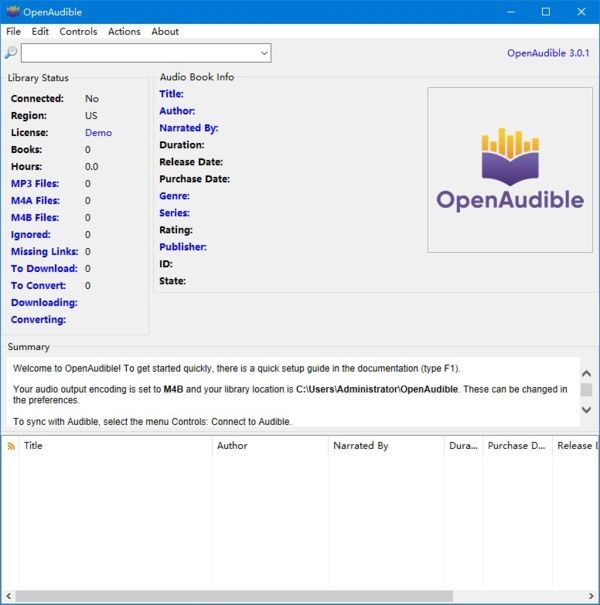Click the Summary scroll down arrow
This screenshot has height=605, width=600.
point(586,409)
